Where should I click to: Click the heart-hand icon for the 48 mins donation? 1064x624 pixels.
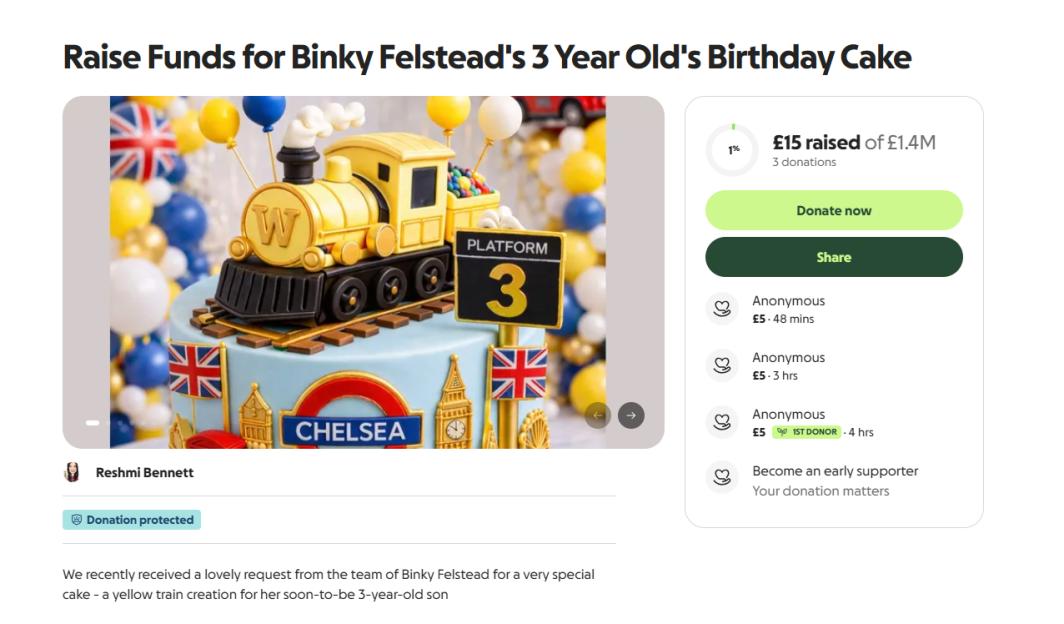(x=722, y=309)
